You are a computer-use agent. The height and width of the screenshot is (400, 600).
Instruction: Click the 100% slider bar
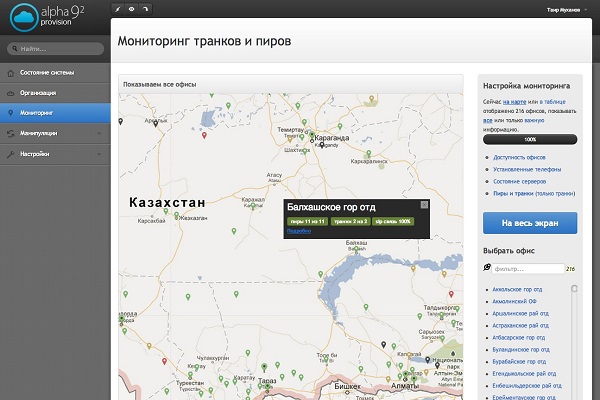pos(530,139)
